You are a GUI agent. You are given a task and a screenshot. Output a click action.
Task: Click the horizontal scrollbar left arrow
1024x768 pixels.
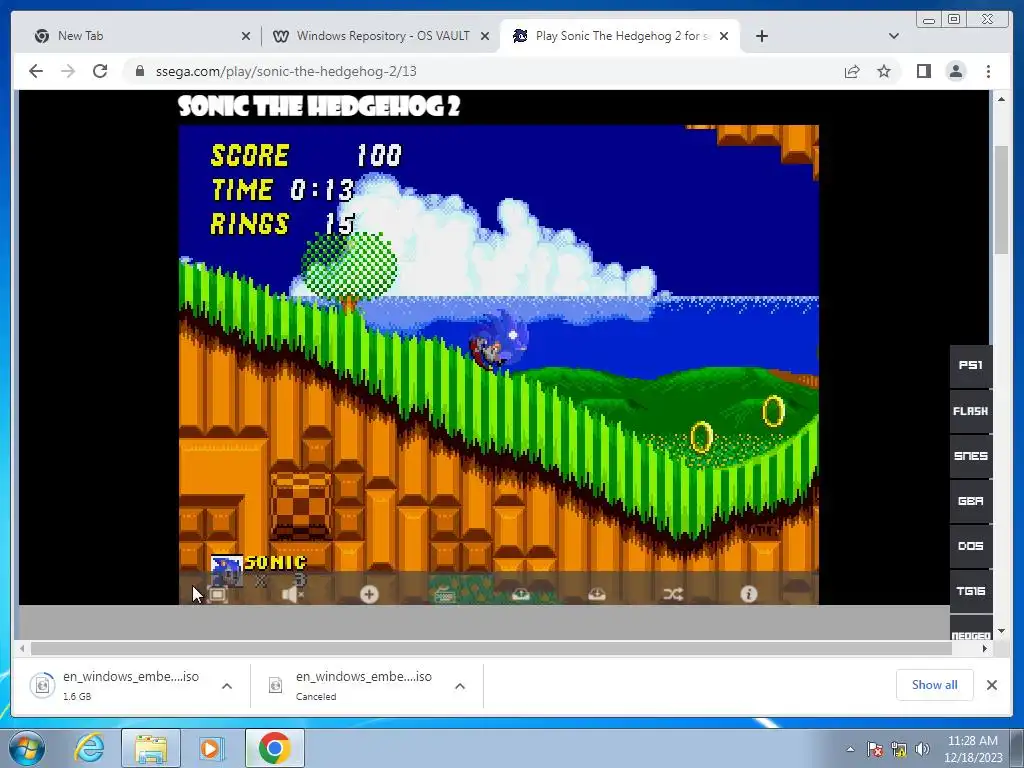click(23, 648)
